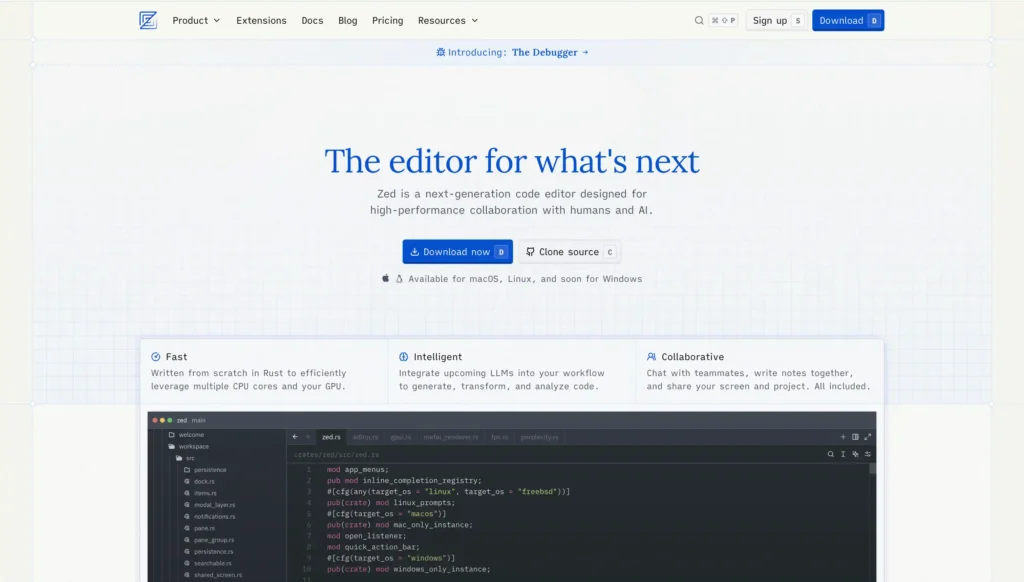Click the 'main' branch label in editor title

(199, 421)
